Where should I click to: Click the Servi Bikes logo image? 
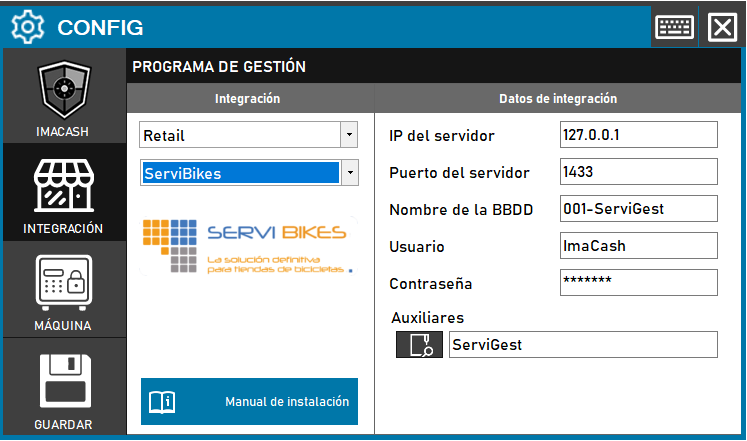248,245
